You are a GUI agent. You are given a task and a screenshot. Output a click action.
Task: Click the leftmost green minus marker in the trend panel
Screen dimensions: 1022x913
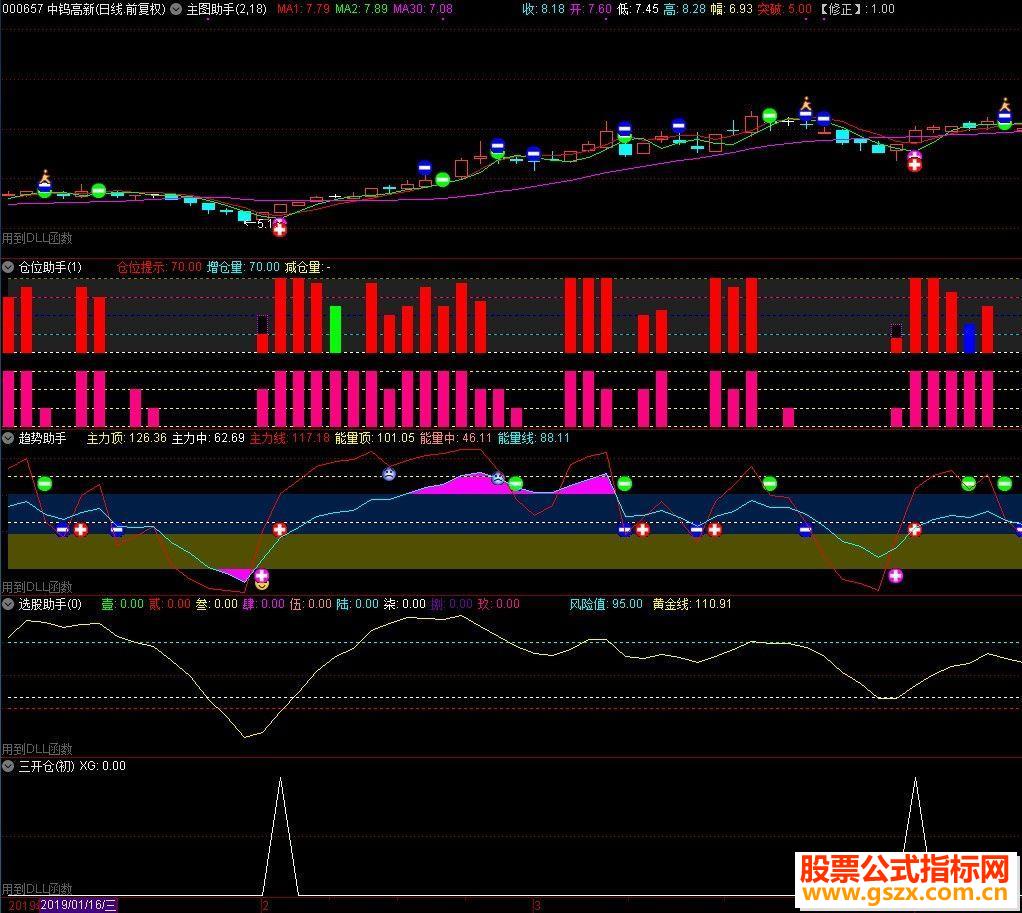tap(44, 484)
